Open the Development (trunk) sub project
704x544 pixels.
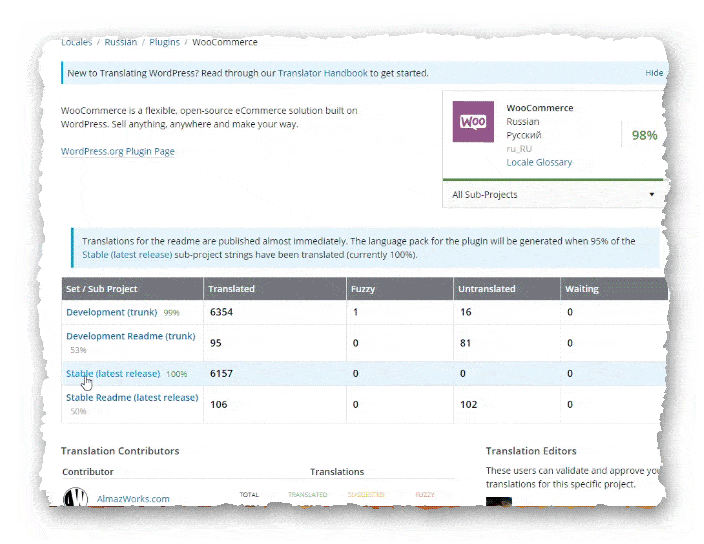111,312
